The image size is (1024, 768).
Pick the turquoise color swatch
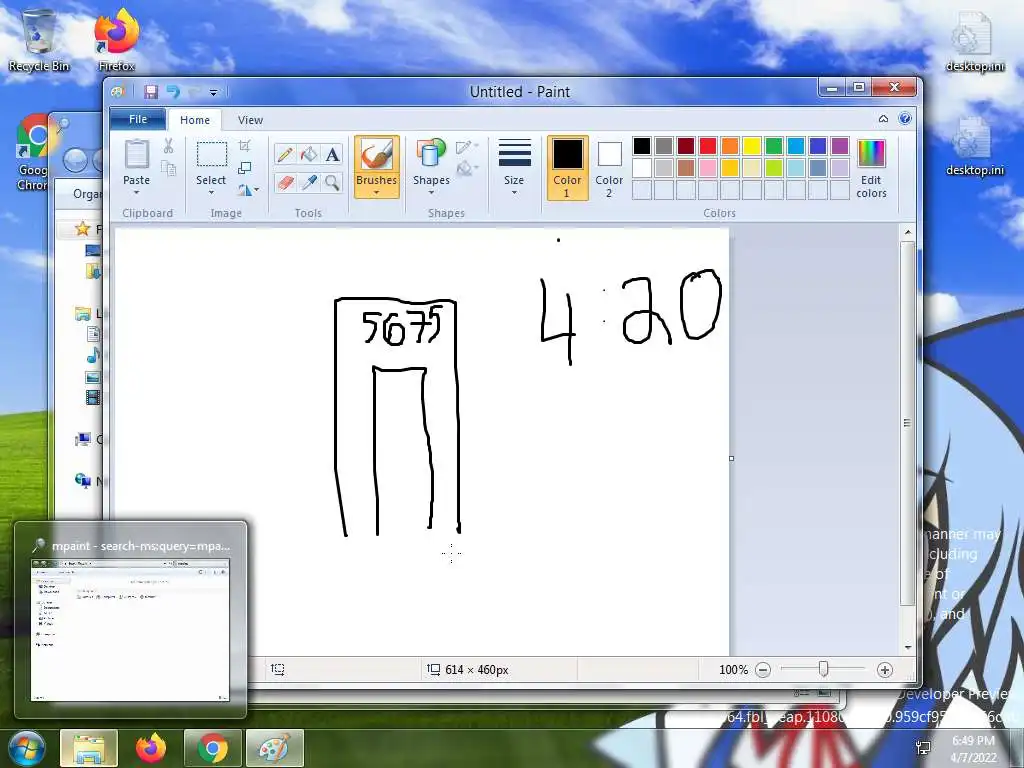click(x=796, y=146)
